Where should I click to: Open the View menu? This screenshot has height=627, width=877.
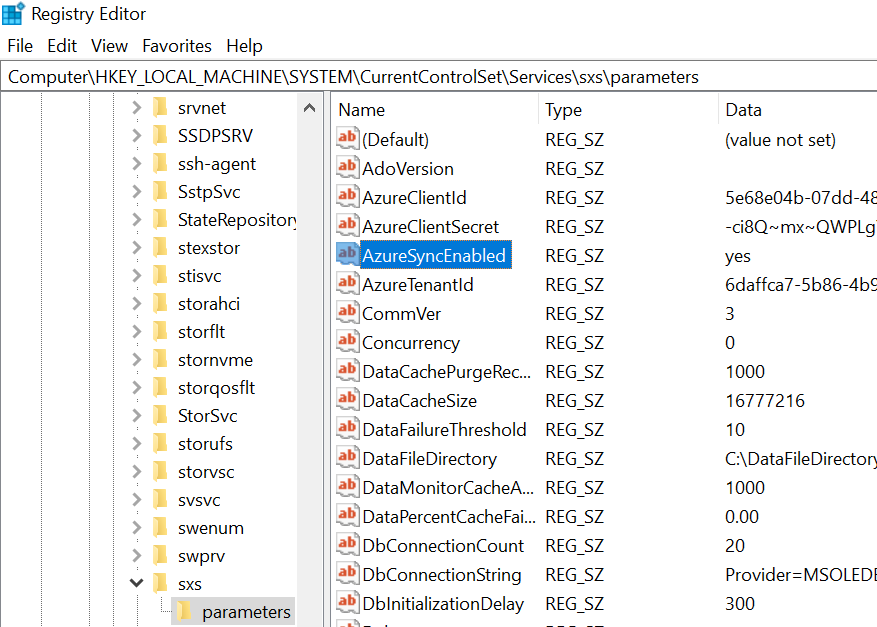tap(109, 46)
